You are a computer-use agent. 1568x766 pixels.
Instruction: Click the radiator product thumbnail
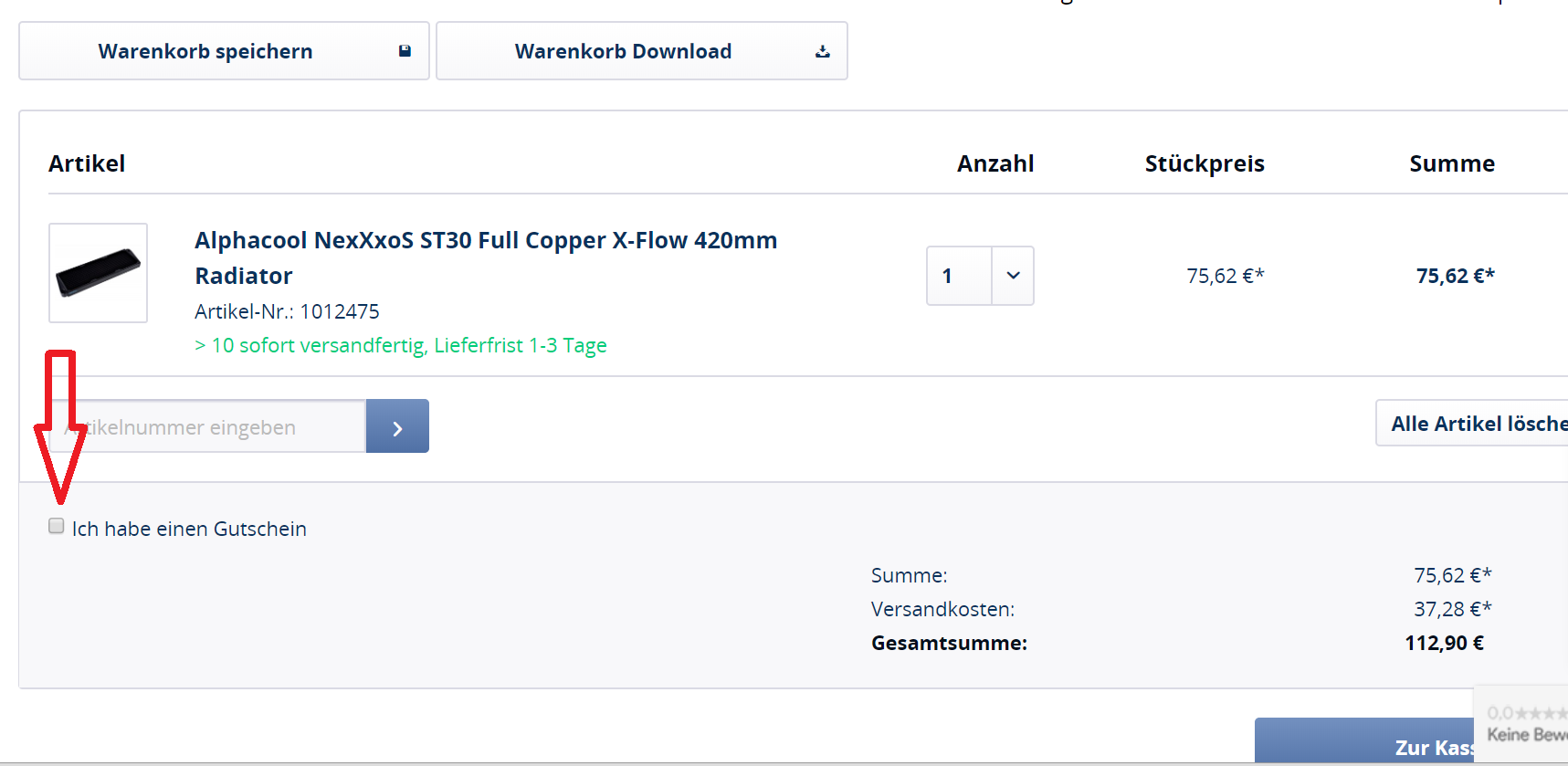pyautogui.click(x=98, y=273)
